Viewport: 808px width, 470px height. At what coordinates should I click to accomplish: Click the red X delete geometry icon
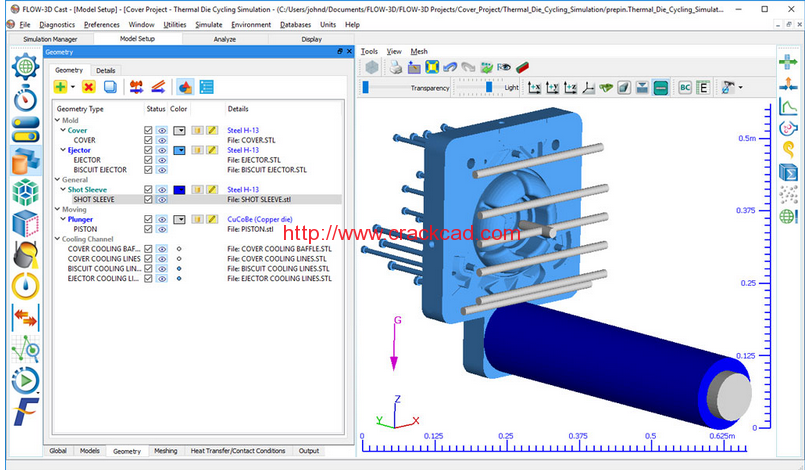[x=89, y=87]
